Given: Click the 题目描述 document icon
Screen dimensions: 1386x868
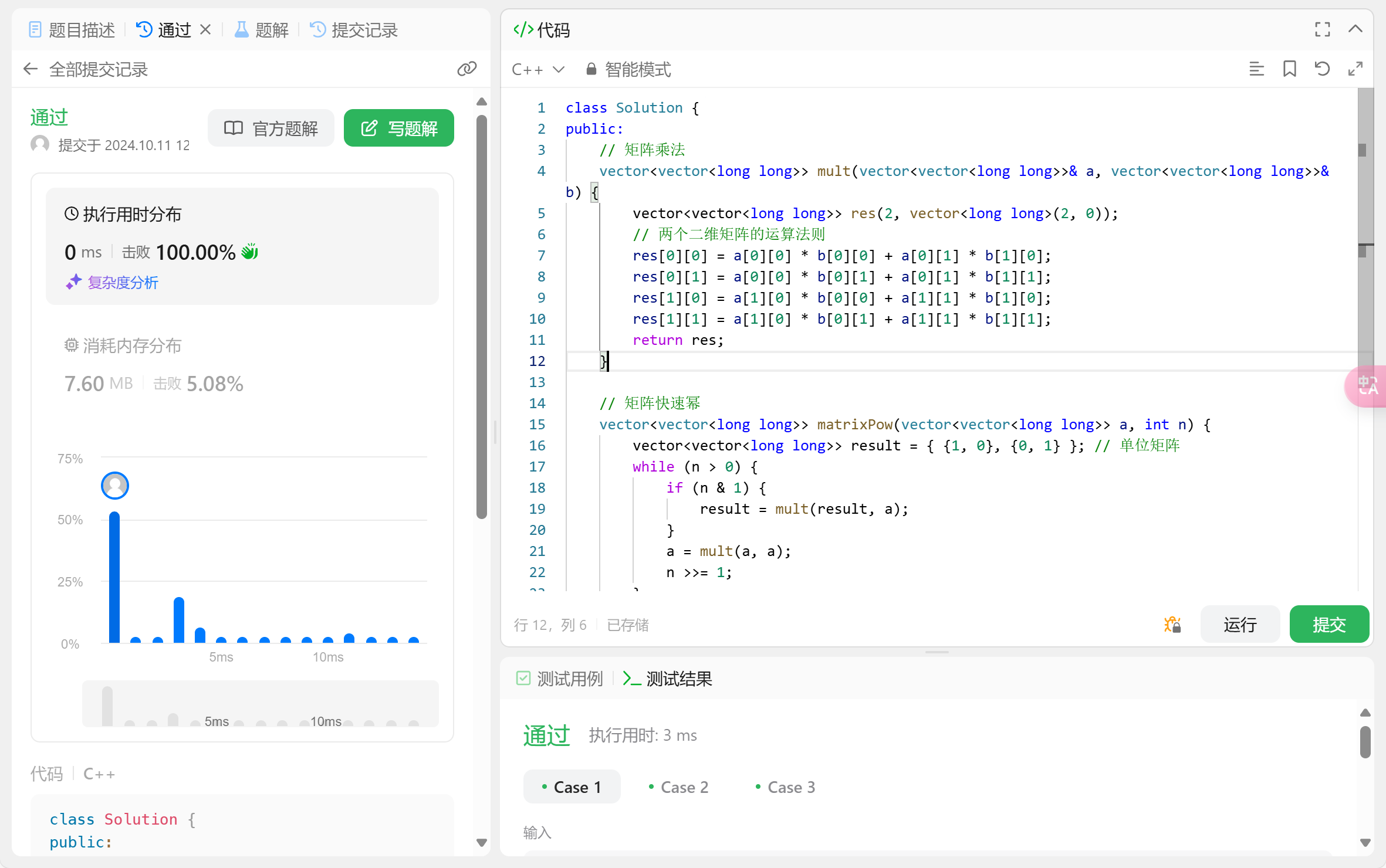Looking at the screenshot, I should point(35,29).
